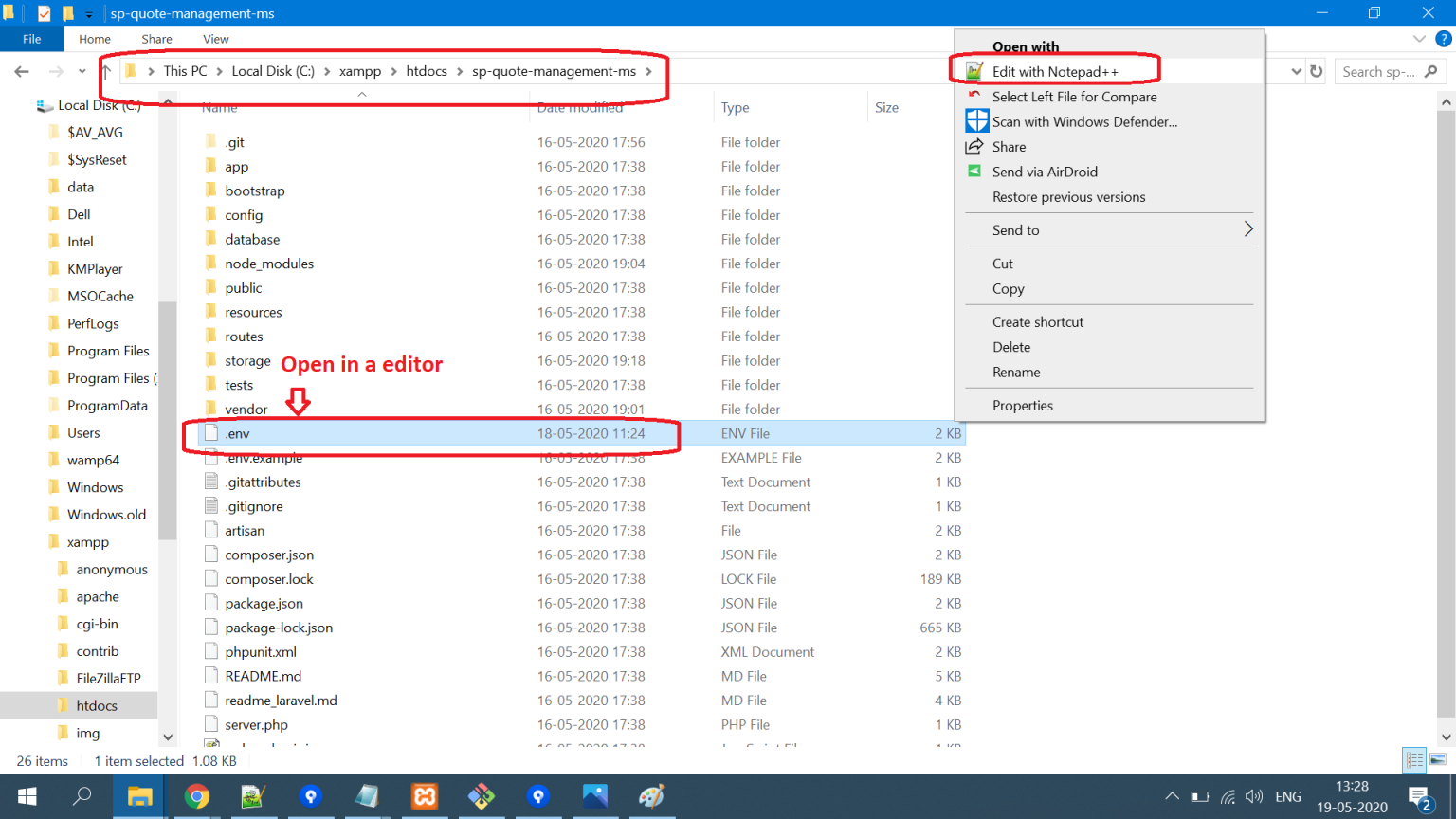Open the notification center icon

click(1419, 798)
